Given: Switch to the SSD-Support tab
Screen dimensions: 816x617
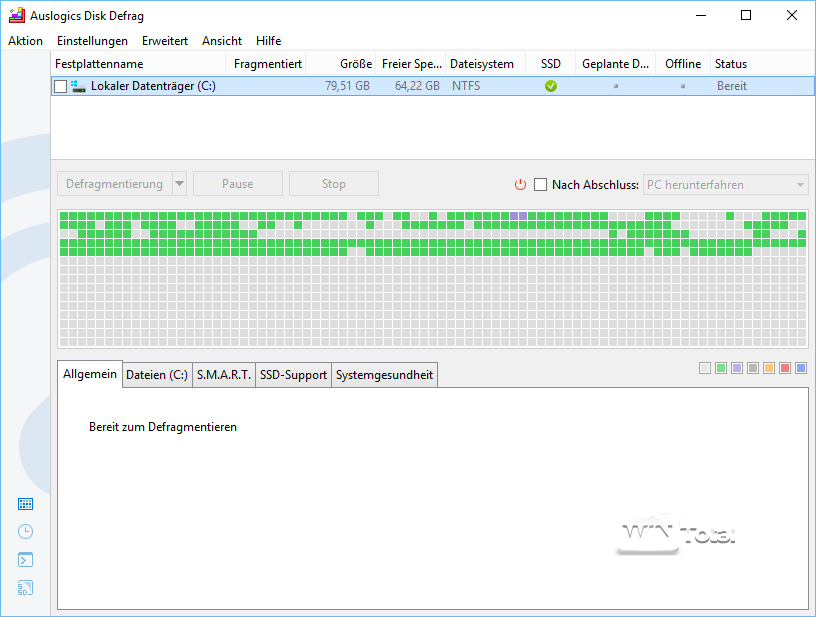Looking at the screenshot, I should (293, 375).
